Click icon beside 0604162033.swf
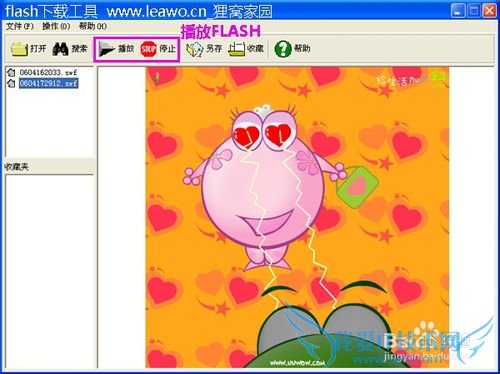 [x=11, y=72]
